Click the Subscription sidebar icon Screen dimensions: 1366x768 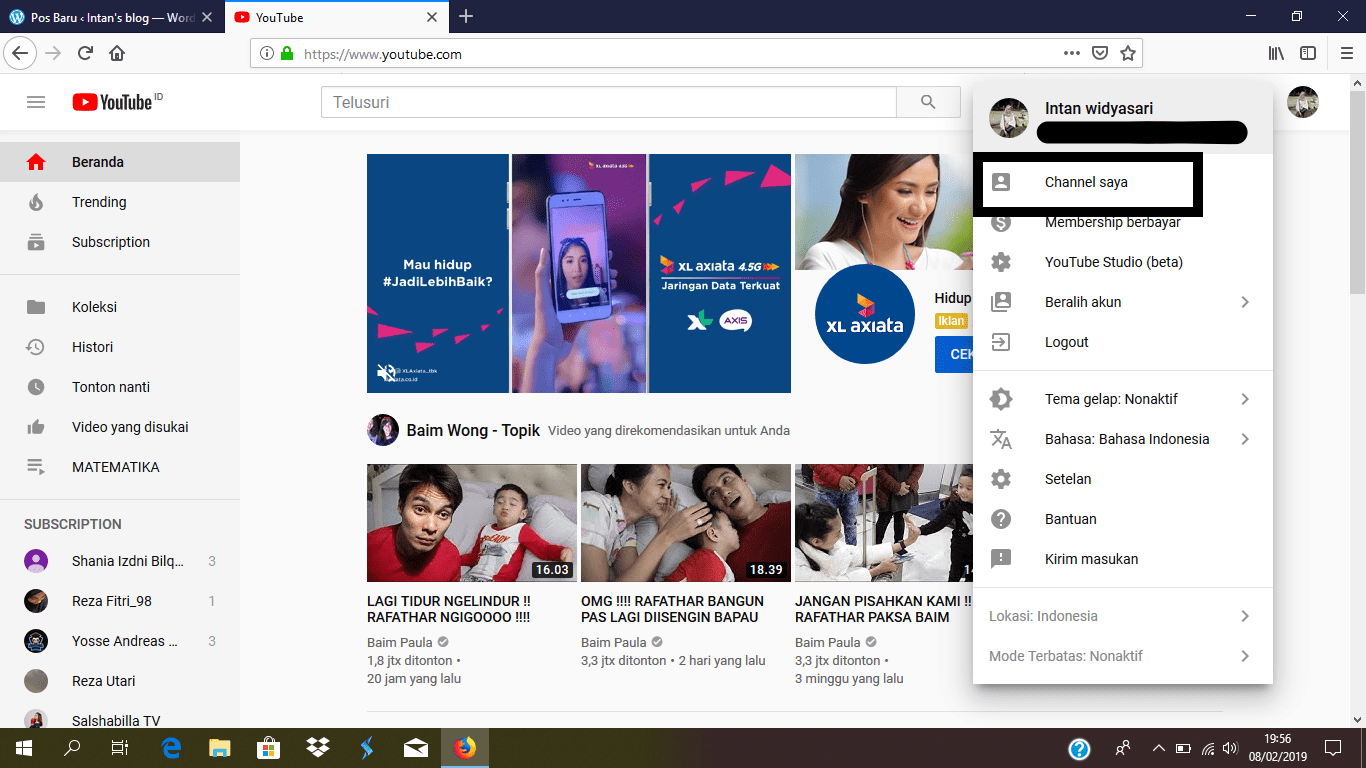pos(36,242)
